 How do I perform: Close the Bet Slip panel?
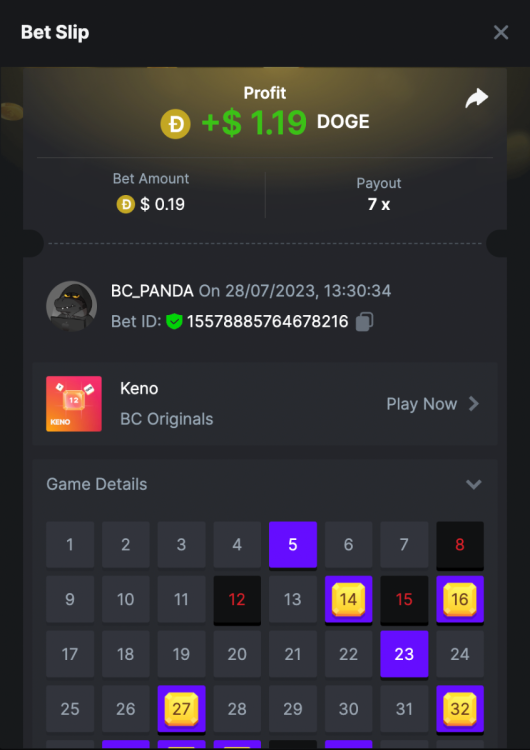[x=501, y=33]
